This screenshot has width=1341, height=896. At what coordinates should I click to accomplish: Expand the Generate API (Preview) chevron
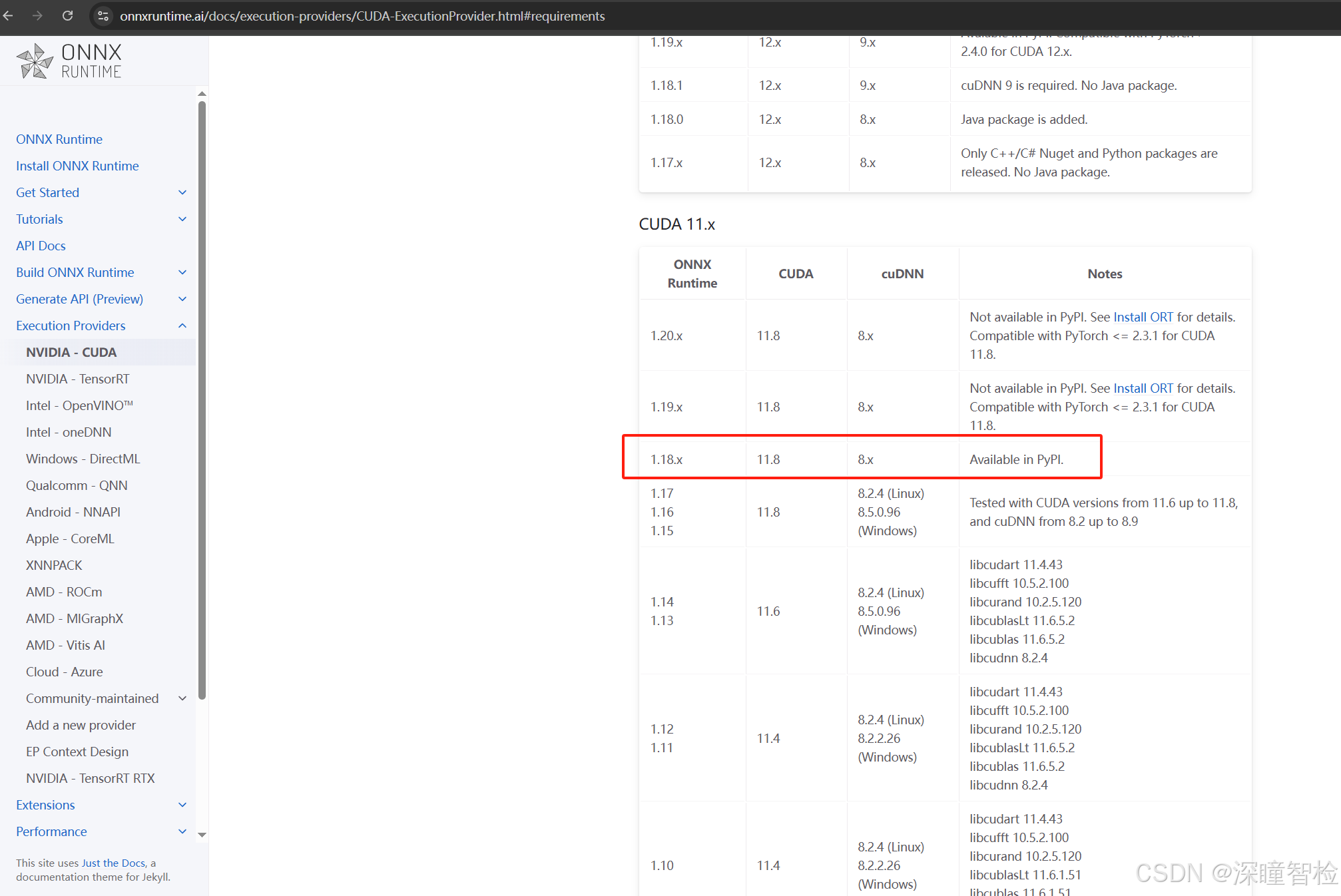click(x=182, y=299)
